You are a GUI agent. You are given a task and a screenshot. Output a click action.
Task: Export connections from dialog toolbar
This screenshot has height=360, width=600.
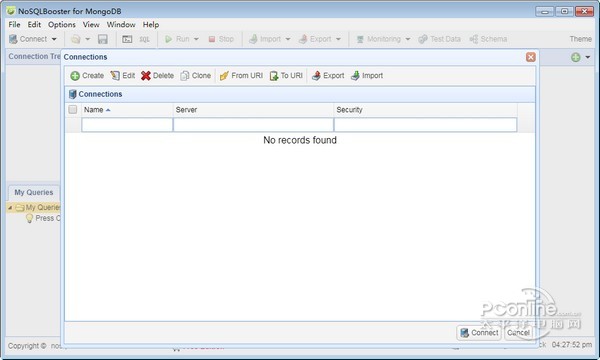[328, 76]
